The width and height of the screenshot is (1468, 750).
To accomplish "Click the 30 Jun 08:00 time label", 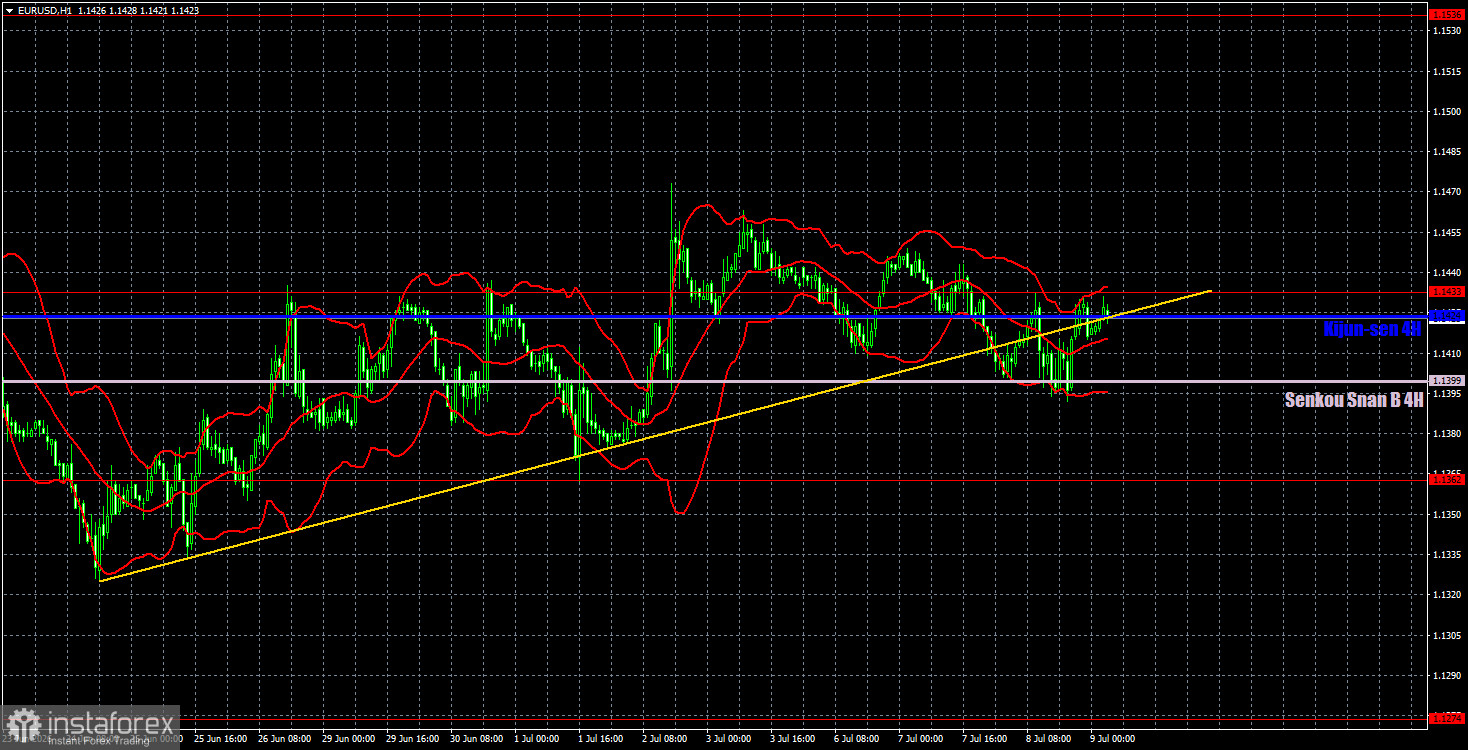I will pyautogui.click(x=477, y=739).
